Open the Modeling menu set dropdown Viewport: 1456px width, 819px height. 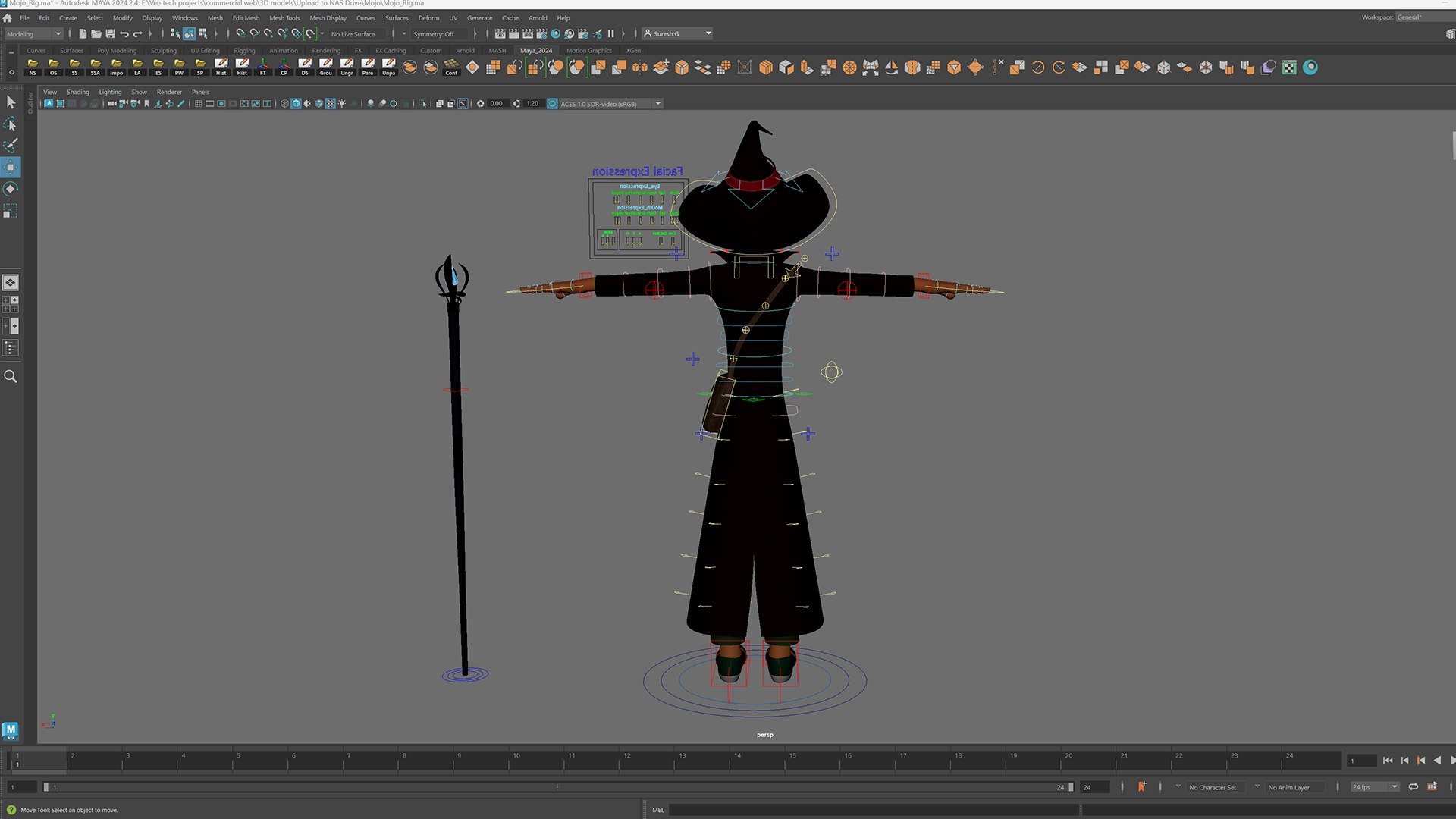(34, 33)
